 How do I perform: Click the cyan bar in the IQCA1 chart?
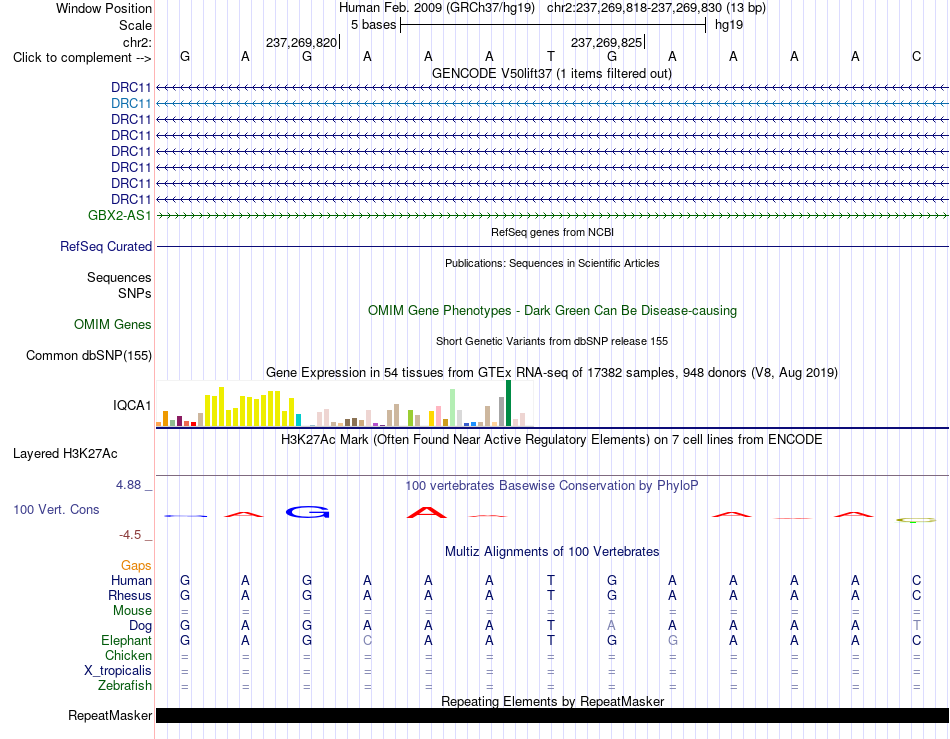(298, 420)
